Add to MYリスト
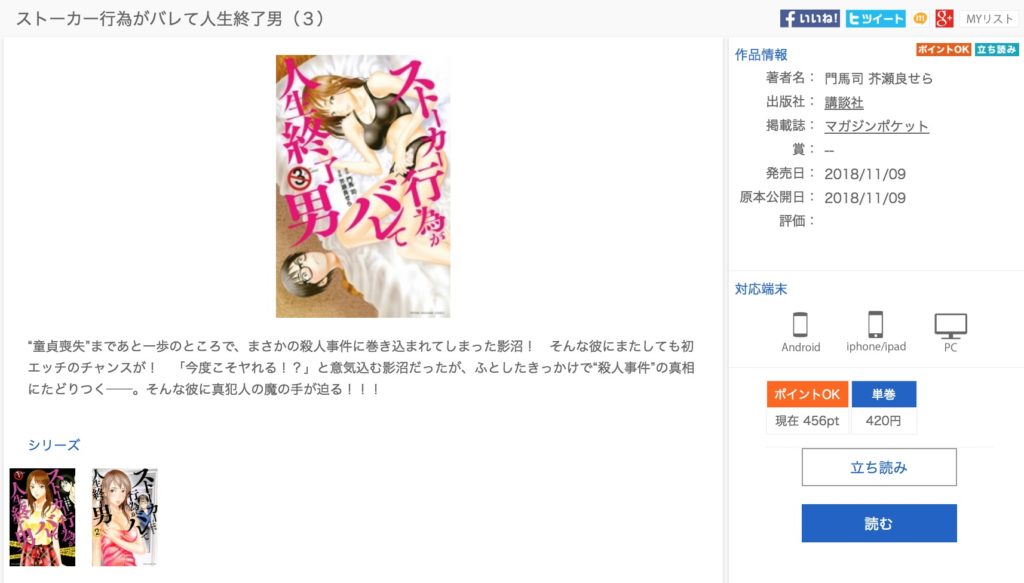Image resolution: width=1024 pixels, height=583 pixels. (x=989, y=19)
